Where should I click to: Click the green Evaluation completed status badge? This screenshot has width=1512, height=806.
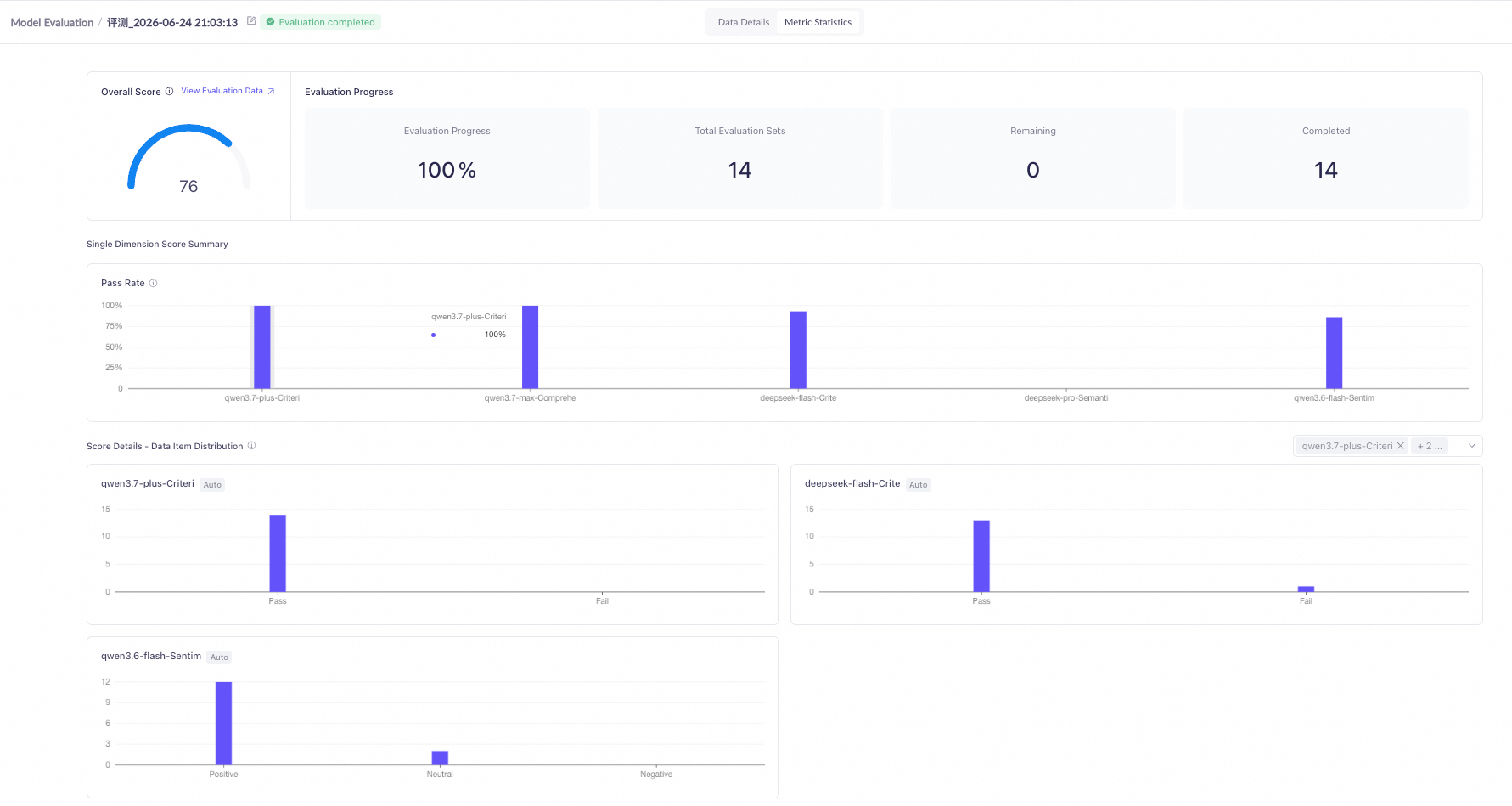tap(321, 22)
